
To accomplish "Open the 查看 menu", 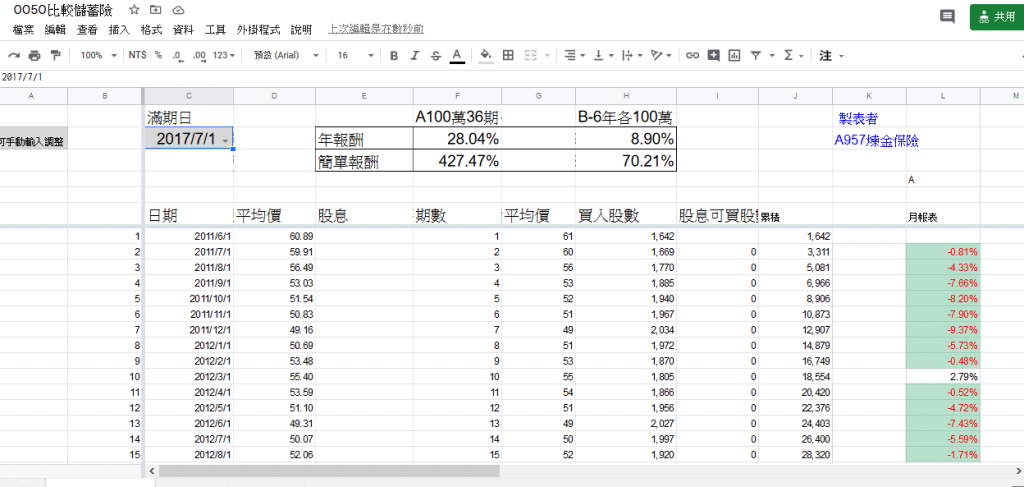I will [x=88, y=30].
